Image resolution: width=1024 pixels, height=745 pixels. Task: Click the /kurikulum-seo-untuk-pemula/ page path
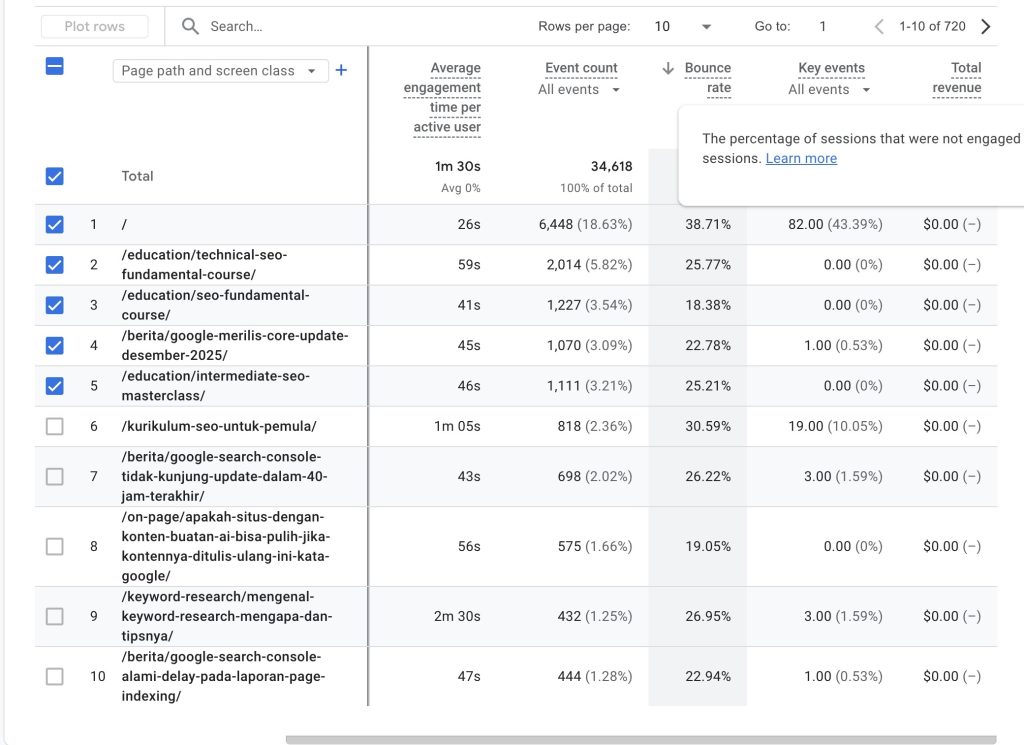(219, 426)
